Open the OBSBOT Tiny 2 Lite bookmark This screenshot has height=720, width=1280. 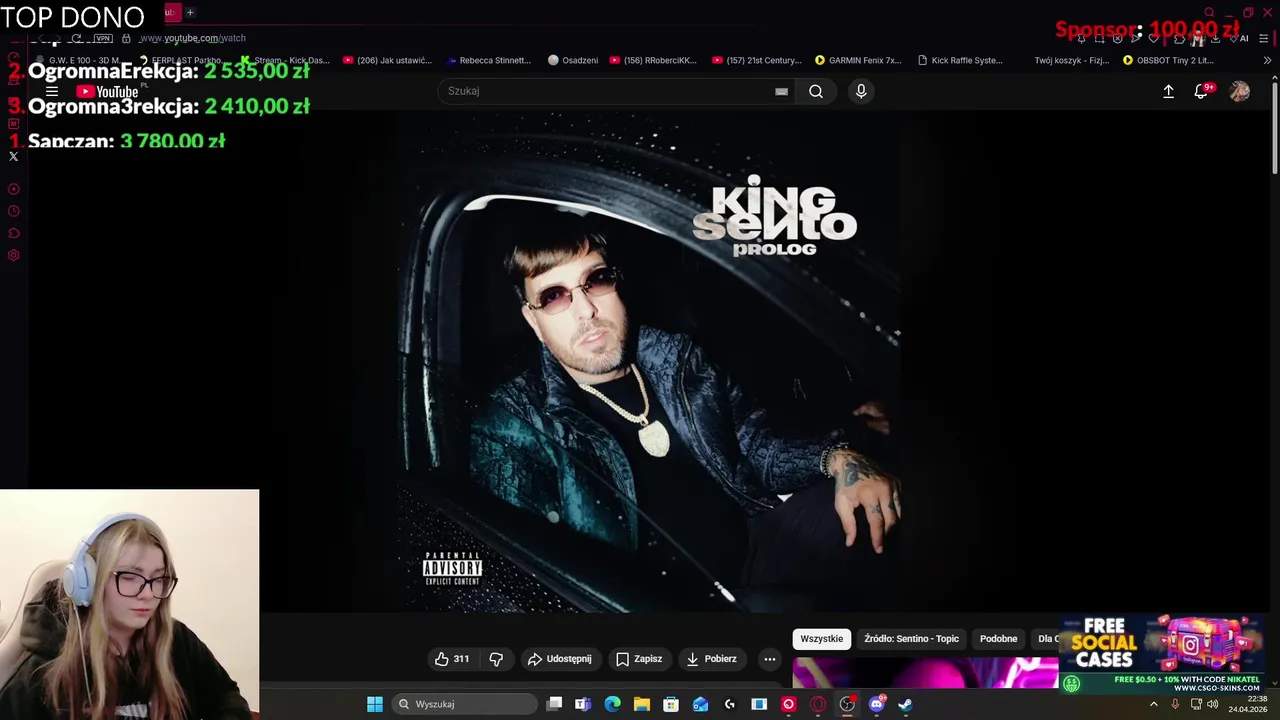(x=1168, y=60)
